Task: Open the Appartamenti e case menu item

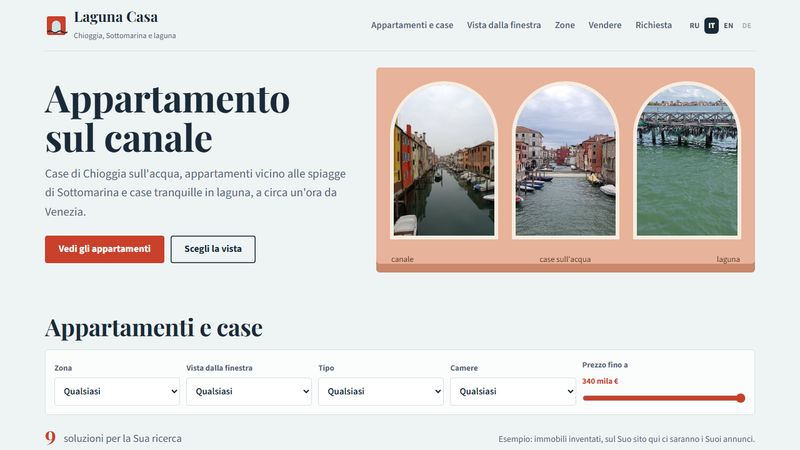Action: (x=412, y=25)
